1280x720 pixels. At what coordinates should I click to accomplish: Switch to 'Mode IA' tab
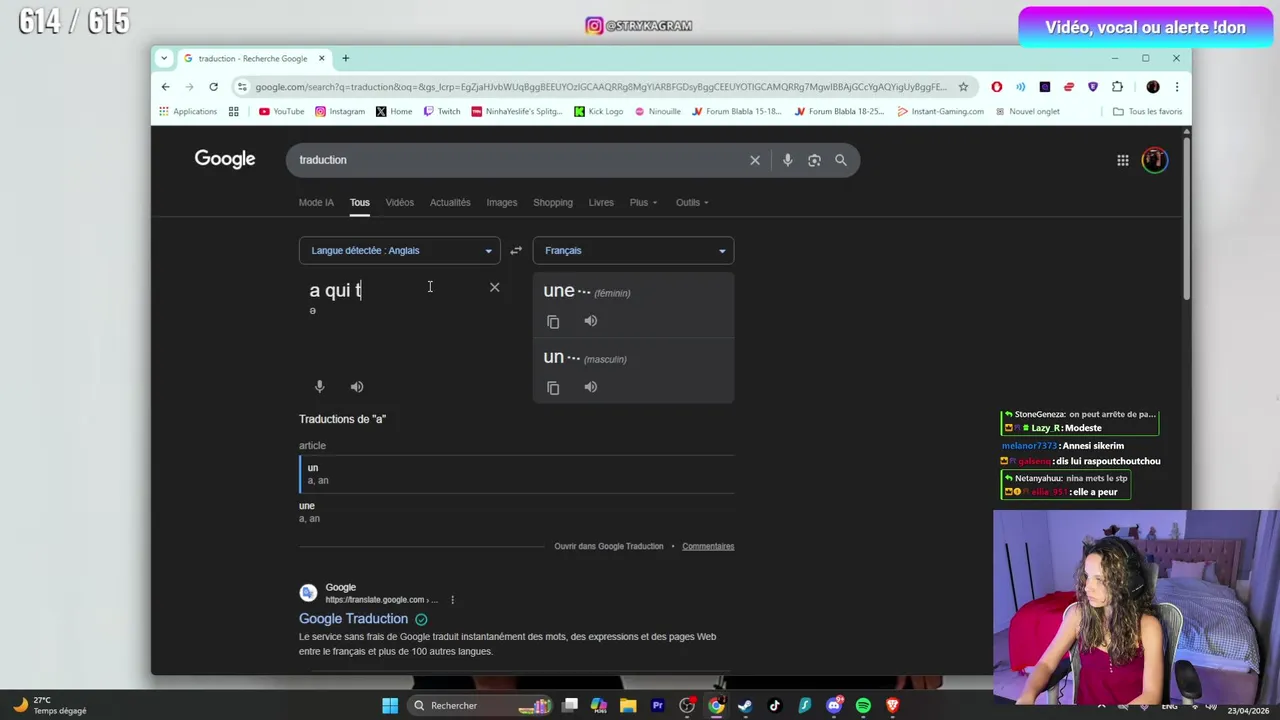(x=316, y=202)
